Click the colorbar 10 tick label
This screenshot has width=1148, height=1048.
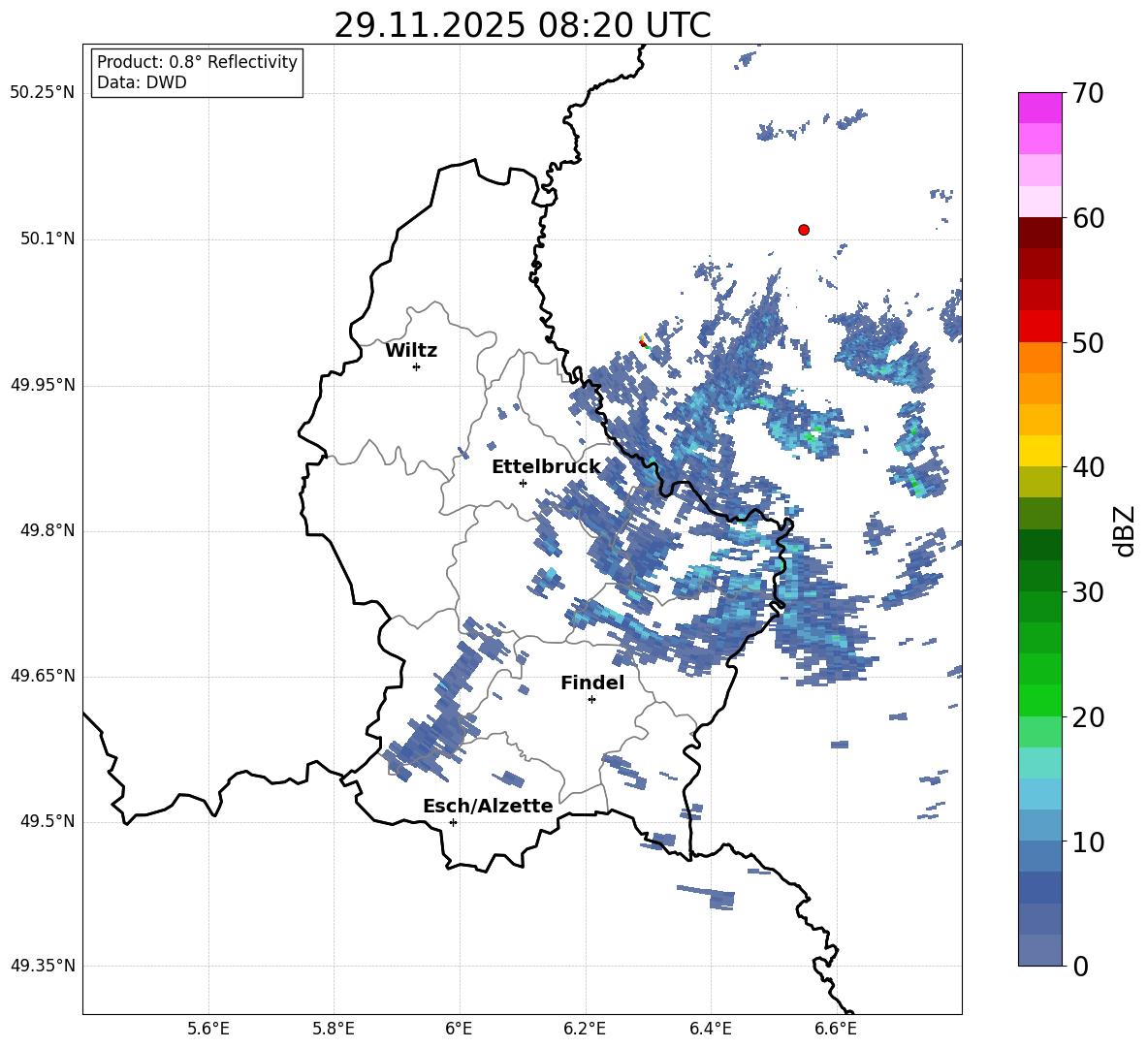tap(1088, 842)
